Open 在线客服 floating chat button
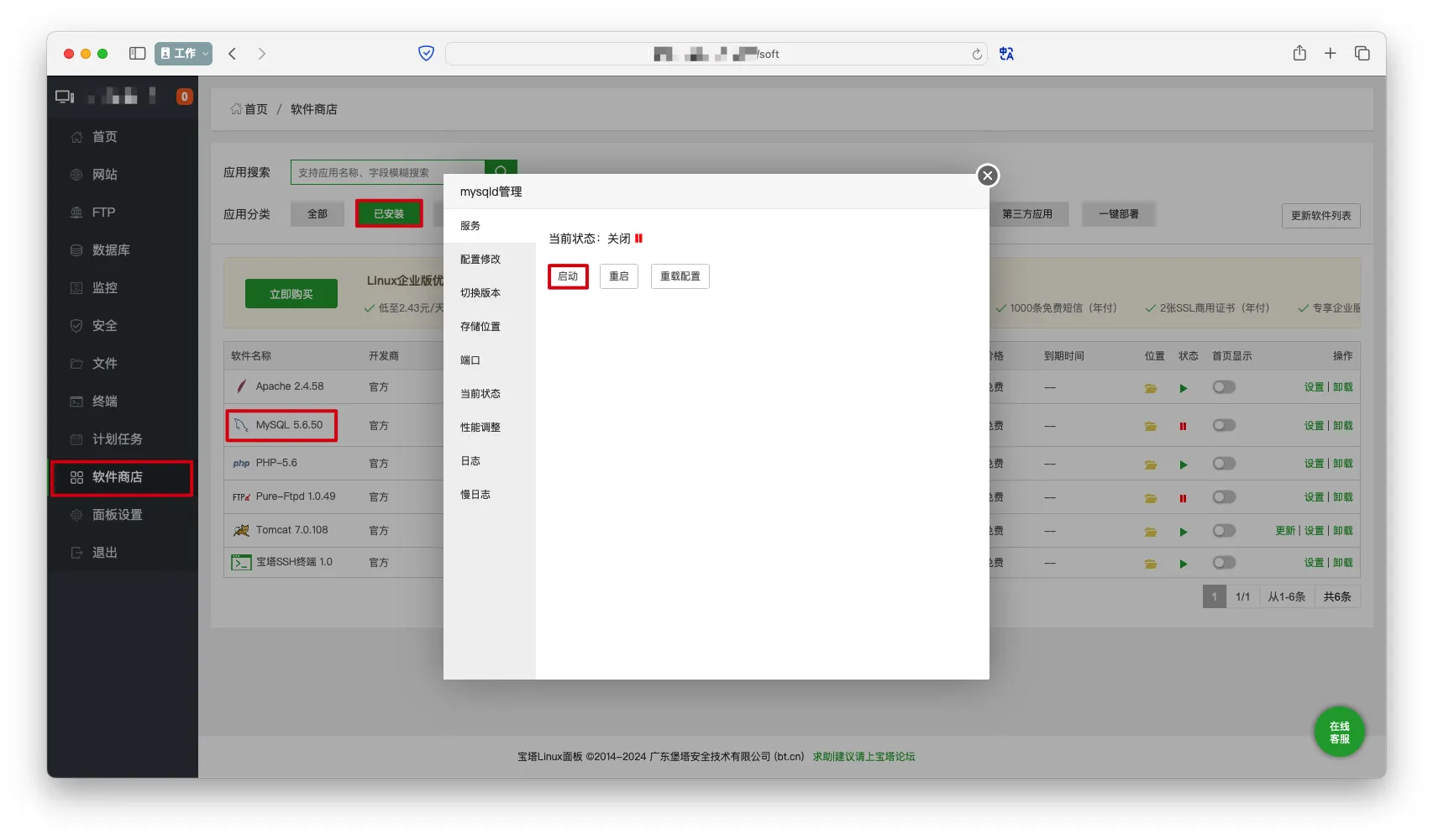This screenshot has width=1433, height=840. (x=1339, y=732)
